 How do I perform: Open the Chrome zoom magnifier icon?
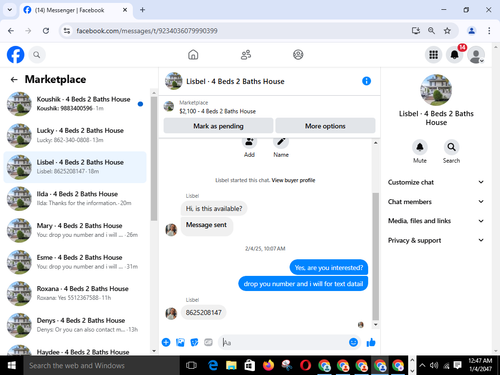point(431,31)
